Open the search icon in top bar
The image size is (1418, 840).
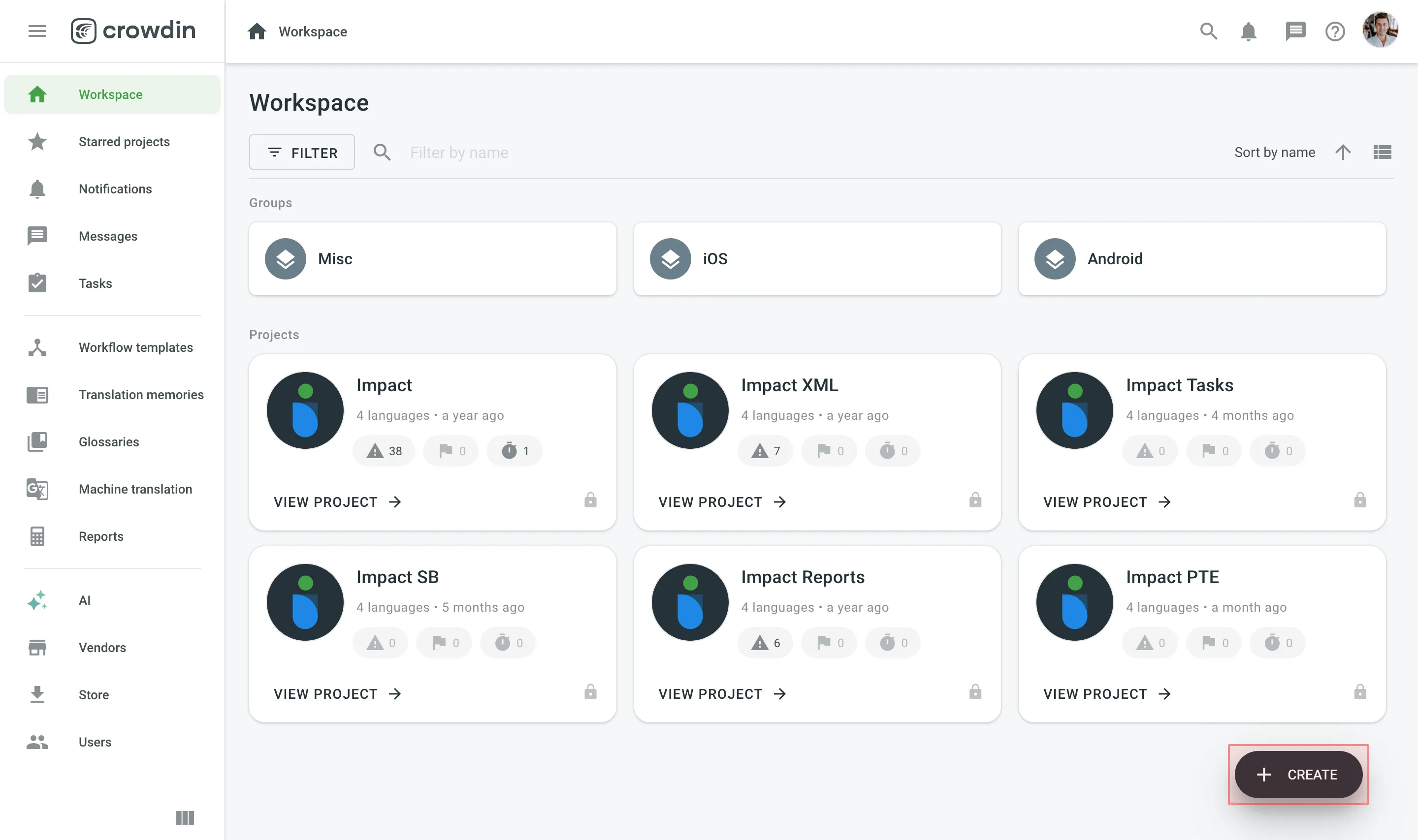1208,31
